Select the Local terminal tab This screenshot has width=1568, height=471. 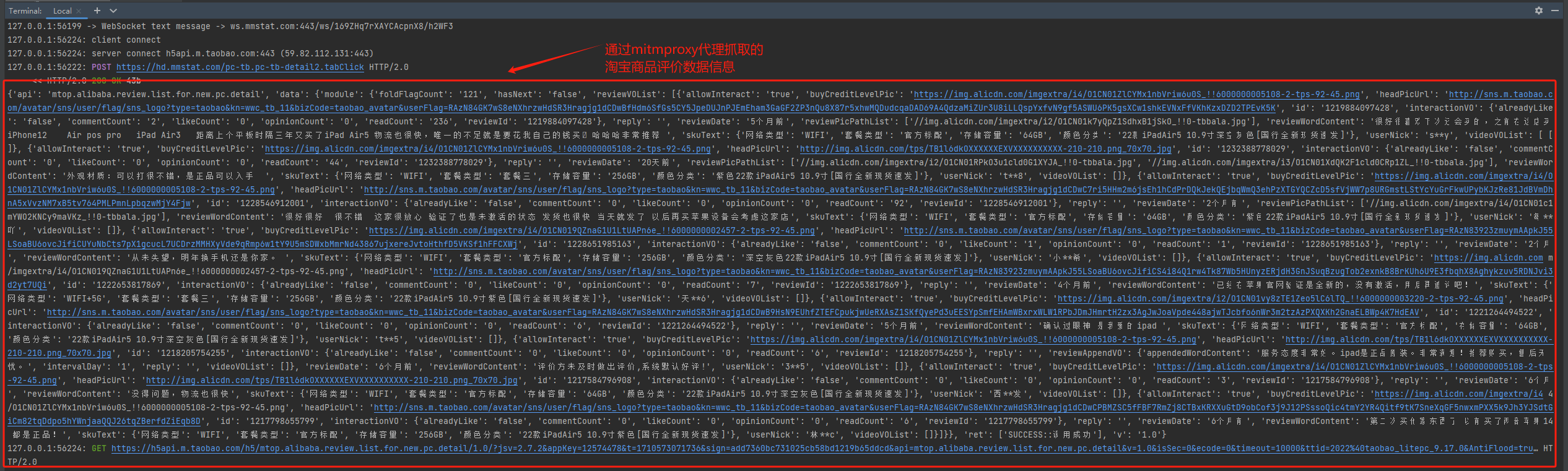[62, 11]
